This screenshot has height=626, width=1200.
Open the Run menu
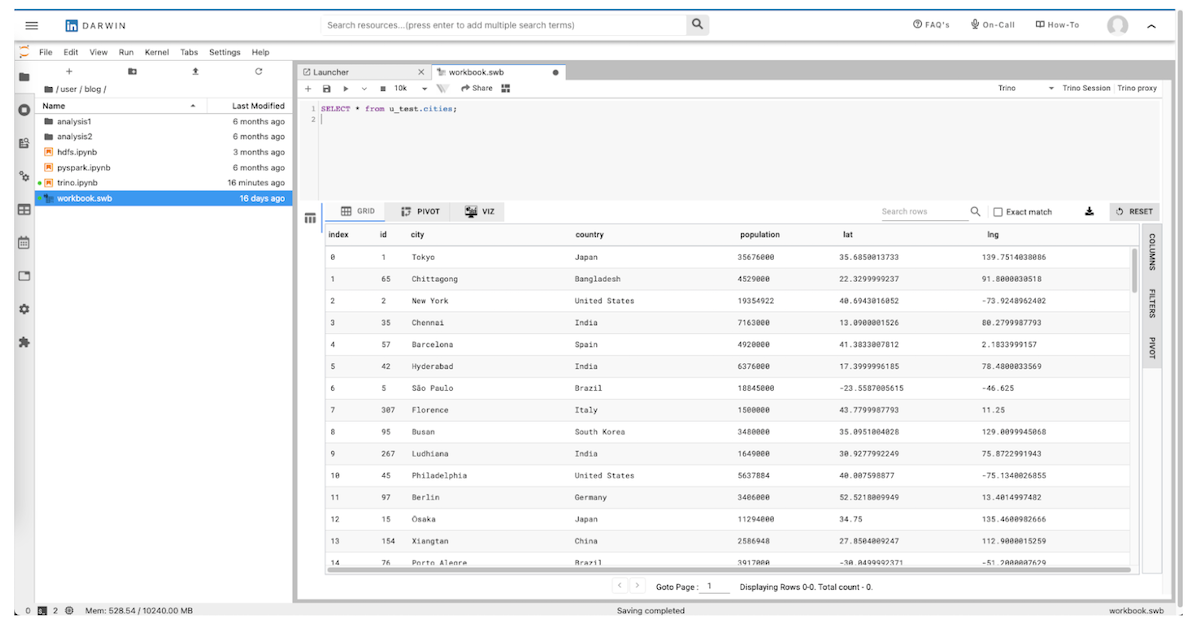pyautogui.click(x=126, y=52)
